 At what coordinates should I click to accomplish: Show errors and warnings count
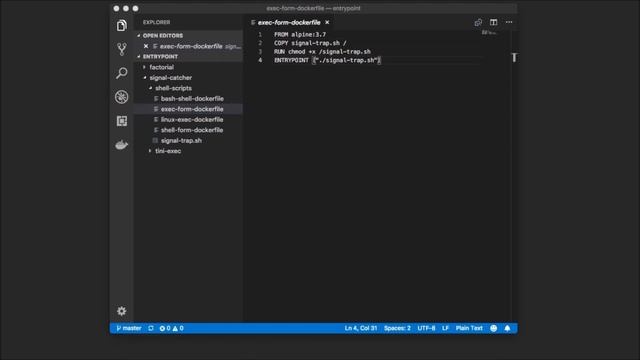[171, 328]
